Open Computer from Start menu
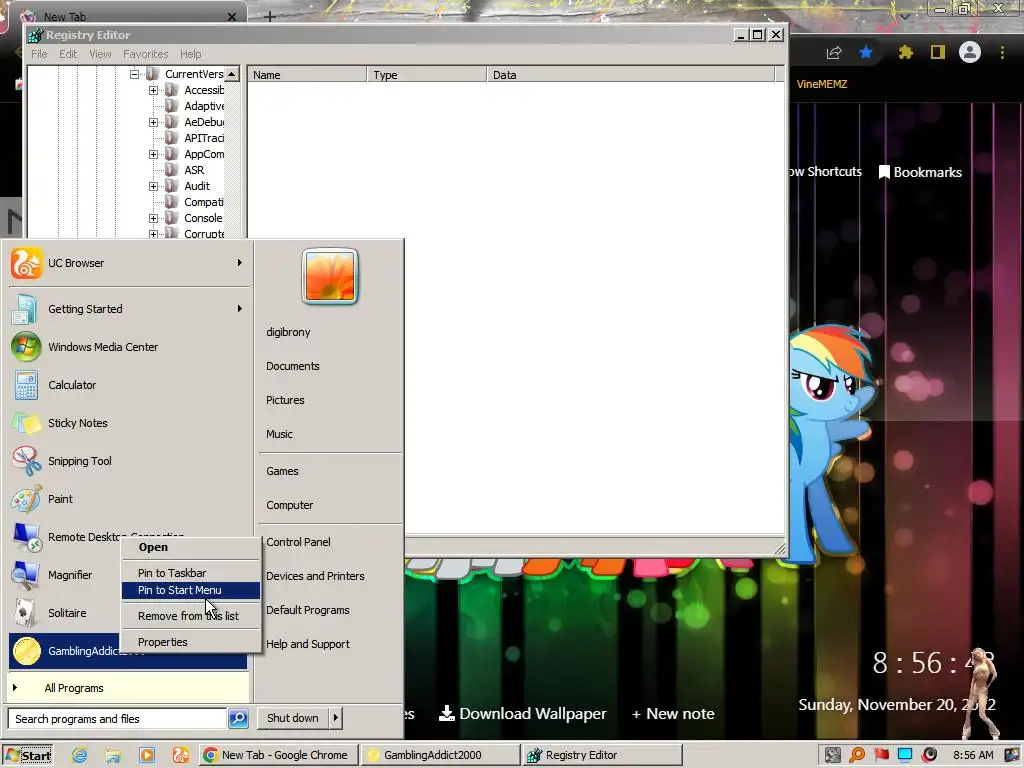Viewport: 1024px width, 768px height. (289, 505)
